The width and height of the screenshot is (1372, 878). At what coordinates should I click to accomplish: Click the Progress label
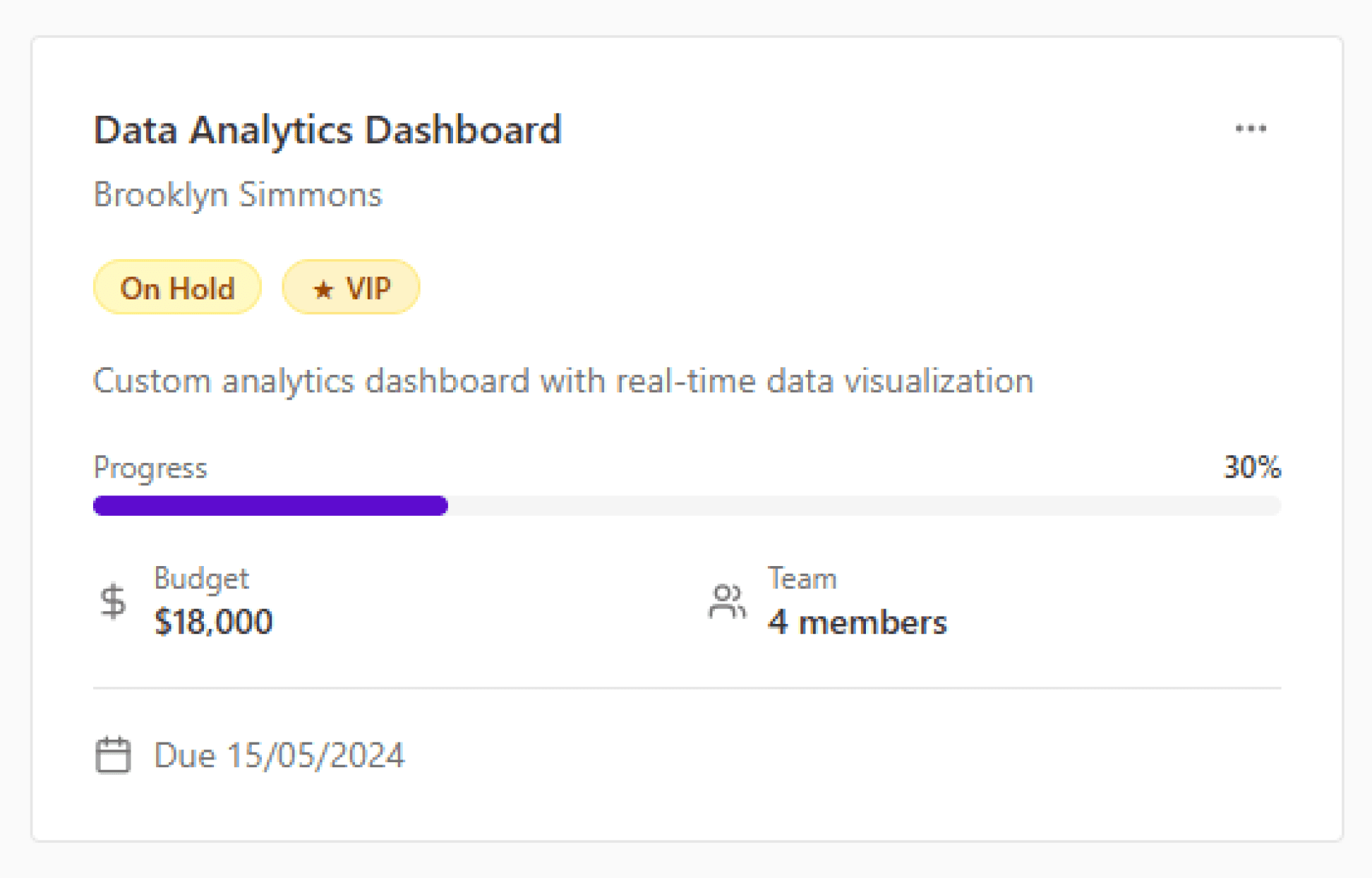pyautogui.click(x=150, y=468)
